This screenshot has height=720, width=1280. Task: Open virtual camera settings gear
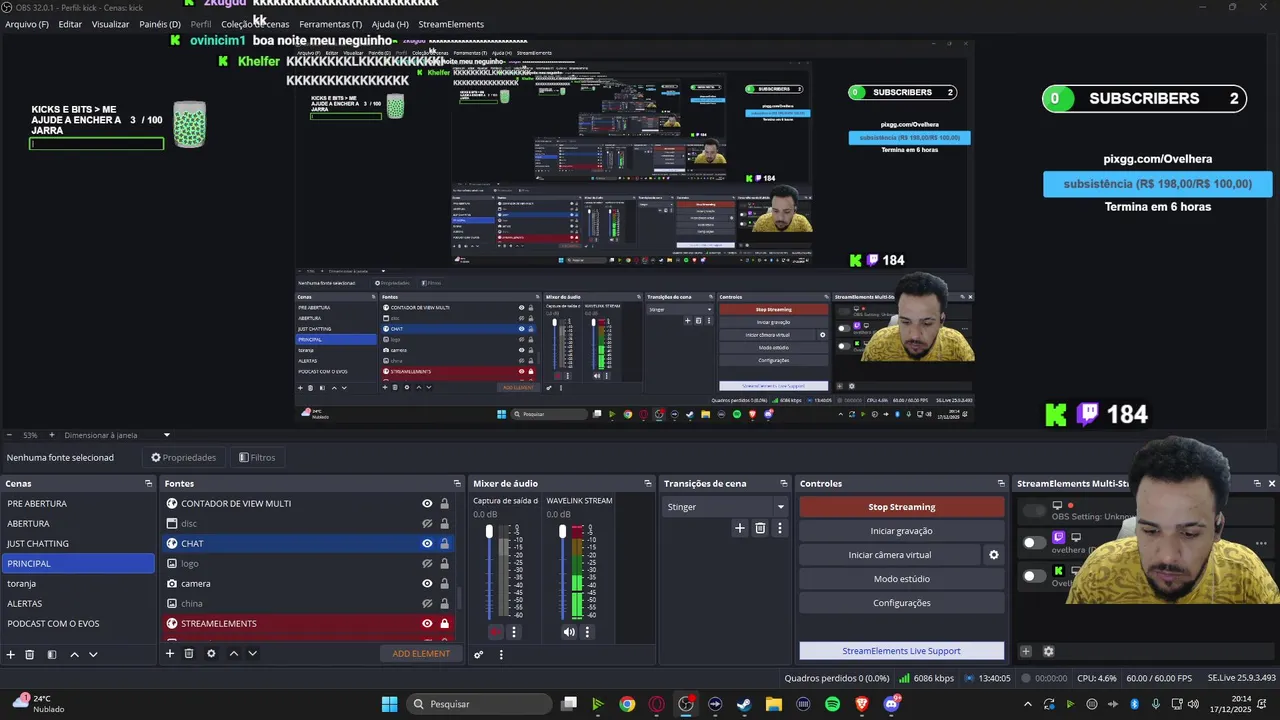[x=994, y=555]
